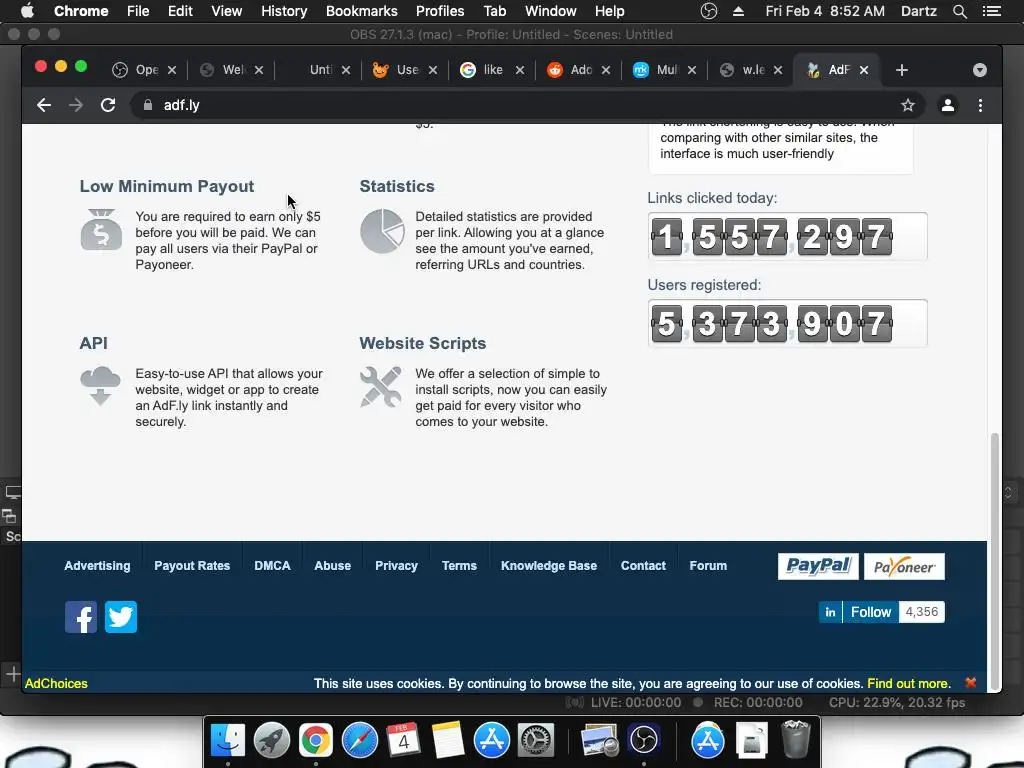Click the LinkedIn Follow button
This screenshot has height=768, width=1024.
pyautogui.click(x=859, y=612)
